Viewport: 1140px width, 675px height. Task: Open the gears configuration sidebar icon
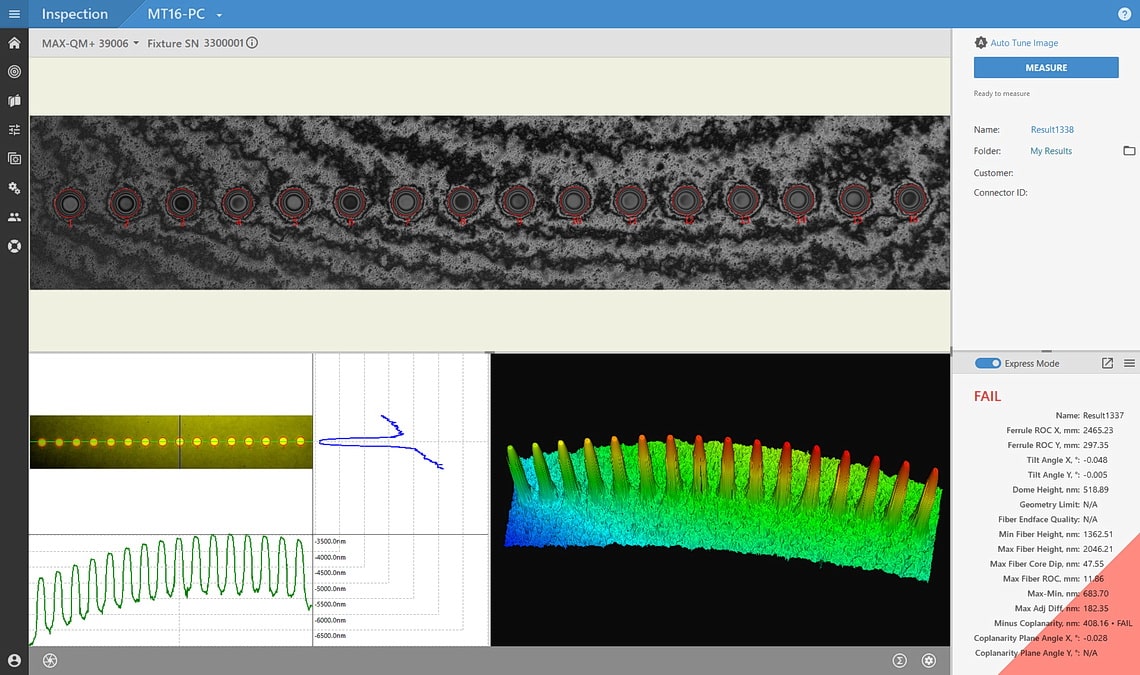(14, 188)
